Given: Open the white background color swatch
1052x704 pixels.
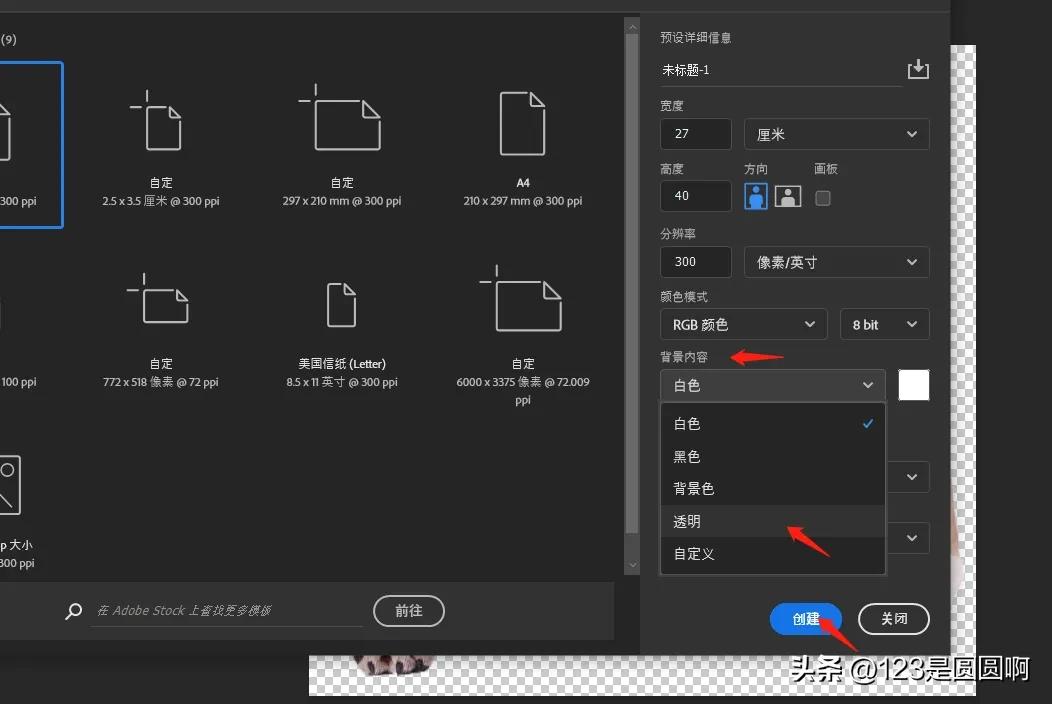Looking at the screenshot, I should (x=913, y=385).
